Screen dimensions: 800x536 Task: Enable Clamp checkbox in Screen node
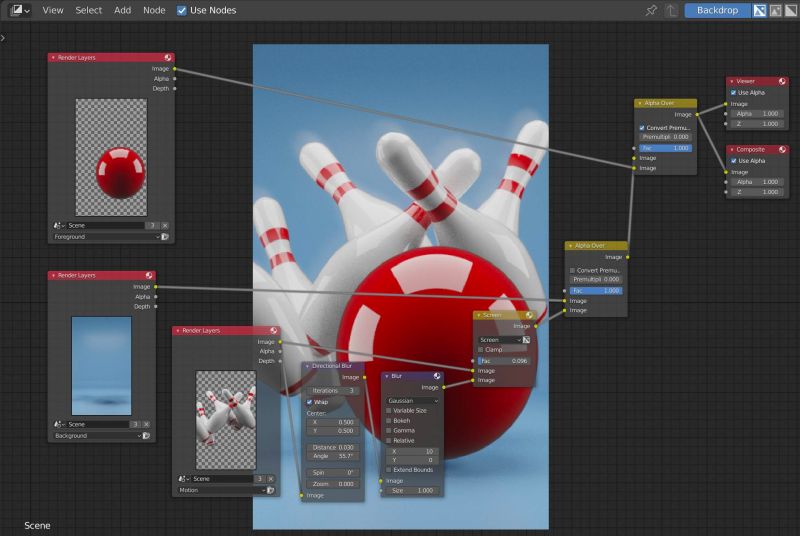(481, 350)
